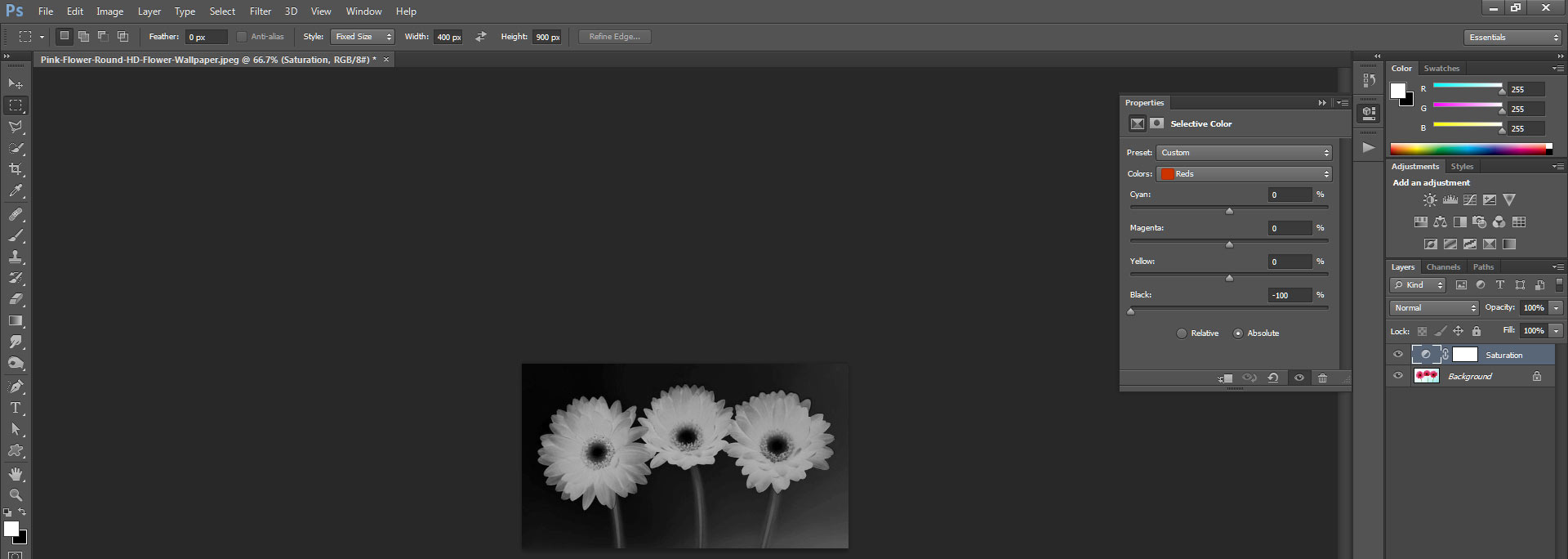Select the Eyedropper tool
The image size is (1568, 559).
coord(16,191)
